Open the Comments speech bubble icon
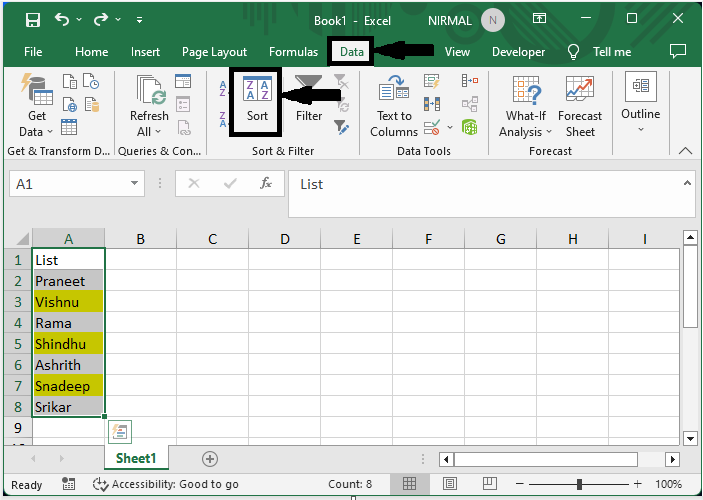This screenshot has height=500, width=703. tap(677, 52)
